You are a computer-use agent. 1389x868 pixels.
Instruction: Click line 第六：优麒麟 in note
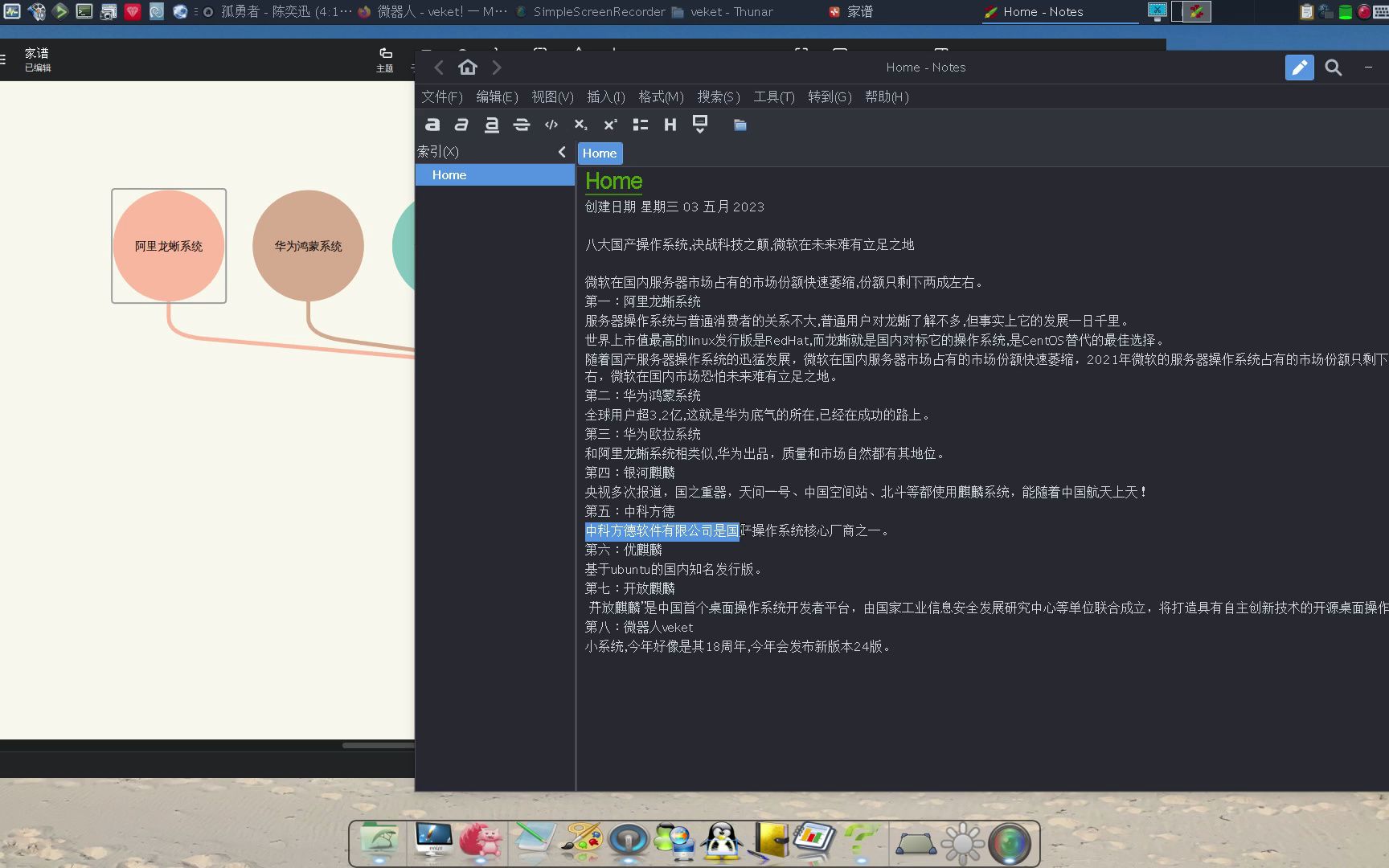(x=624, y=550)
